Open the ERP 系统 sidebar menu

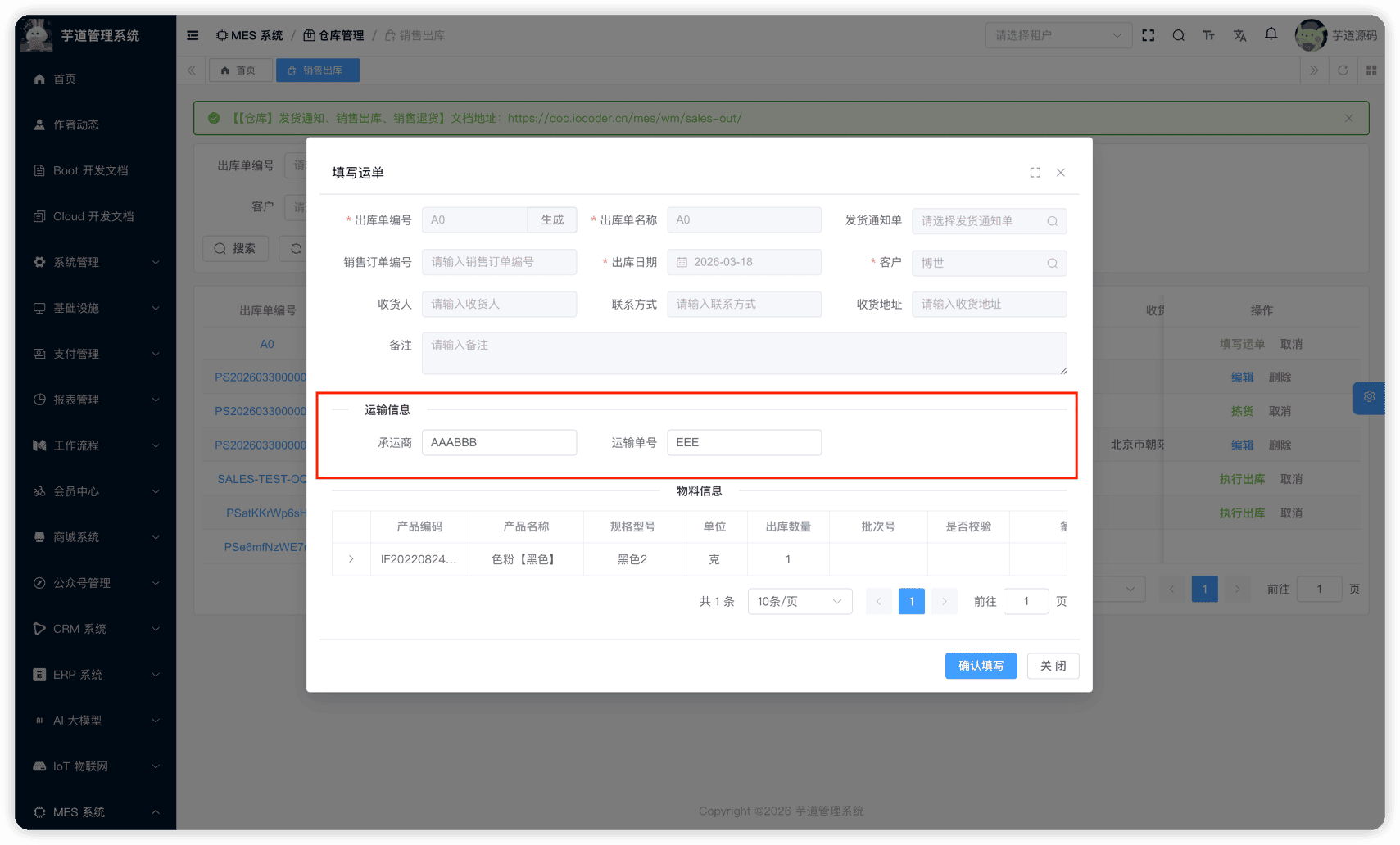tap(96, 675)
